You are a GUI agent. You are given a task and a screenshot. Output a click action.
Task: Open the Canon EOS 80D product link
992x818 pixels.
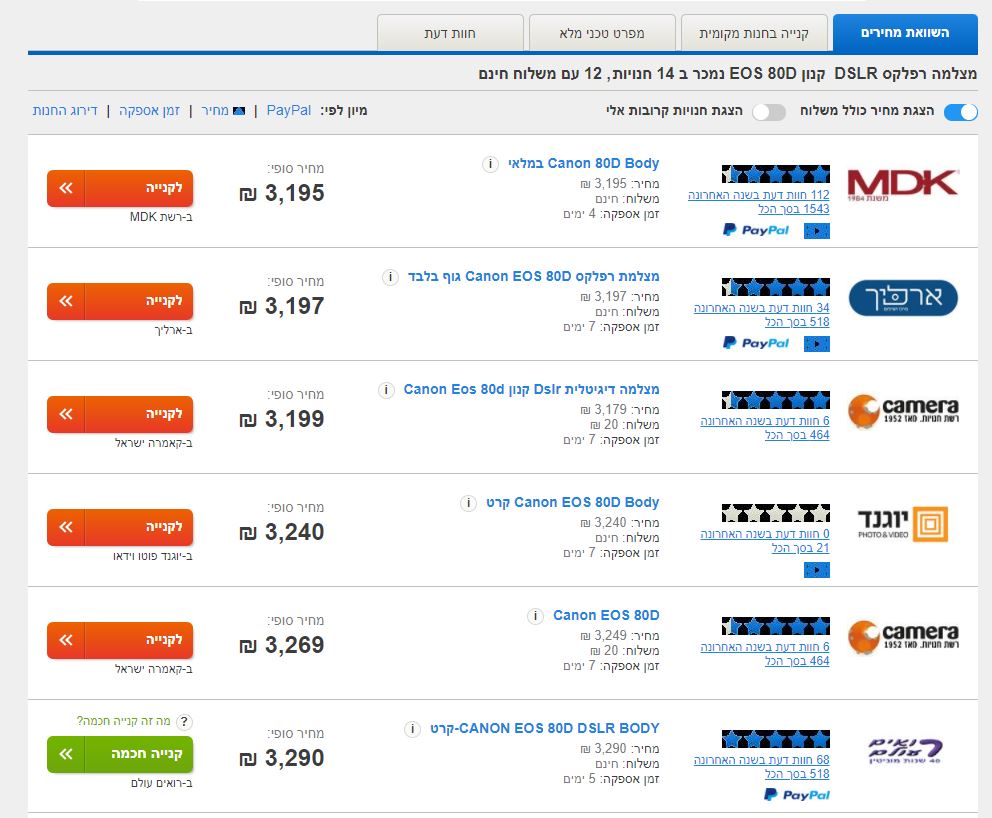(606, 615)
